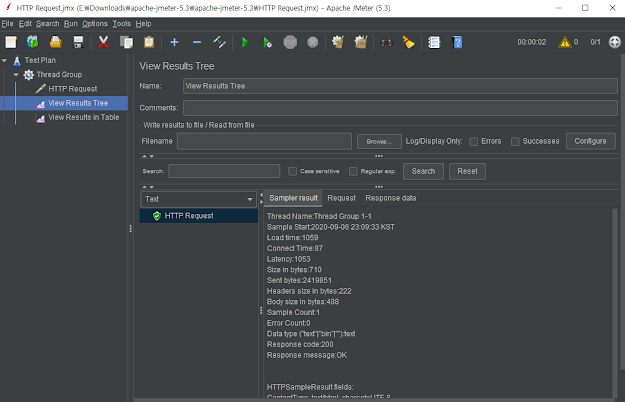The width and height of the screenshot is (625, 402).
Task: Toggle the Case sensitive checkbox
Action: click(292, 171)
